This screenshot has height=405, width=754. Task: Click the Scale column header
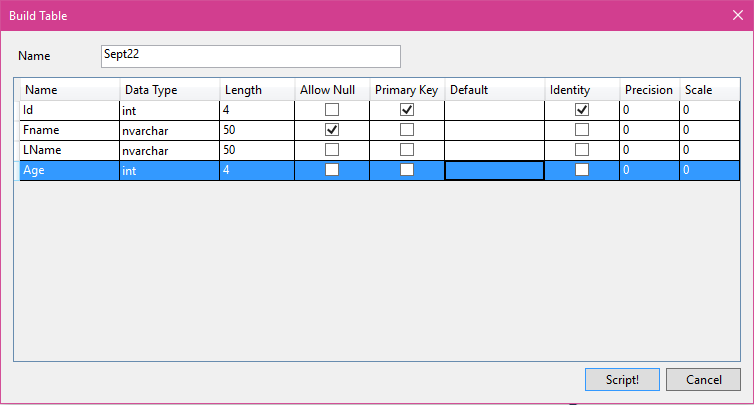coord(709,90)
